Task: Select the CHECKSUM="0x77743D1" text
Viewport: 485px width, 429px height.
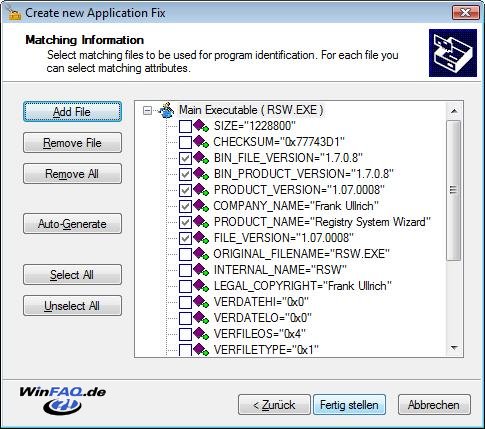Action: pyautogui.click(x=279, y=142)
